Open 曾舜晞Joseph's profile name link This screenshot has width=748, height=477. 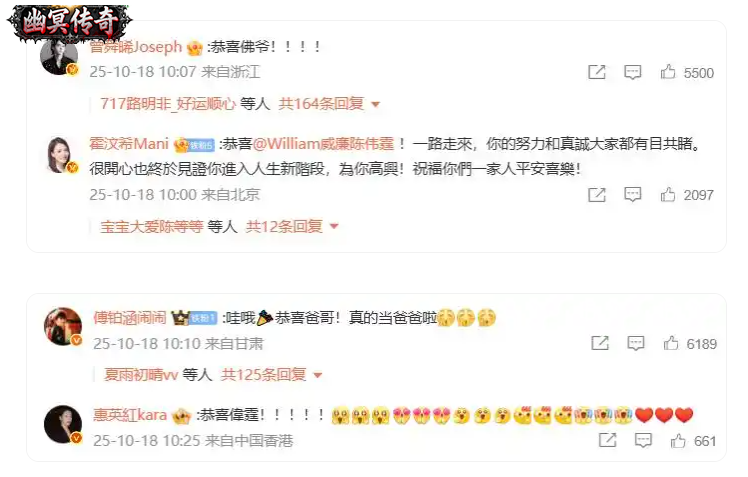coord(136,47)
